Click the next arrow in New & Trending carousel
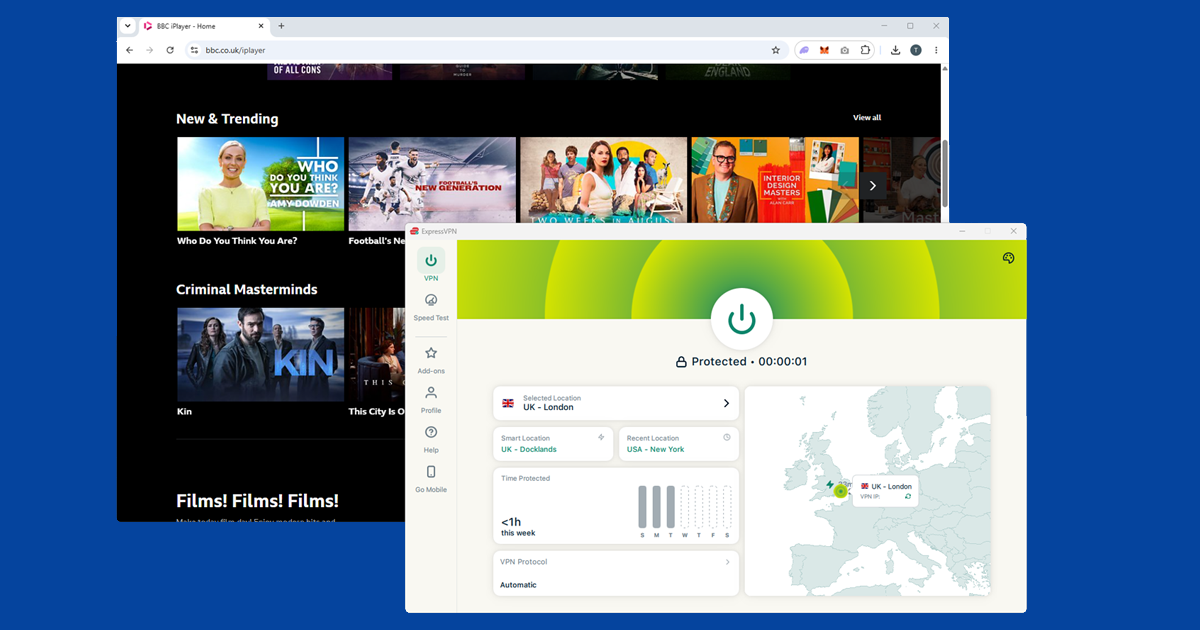This screenshot has height=630, width=1200. [x=873, y=185]
